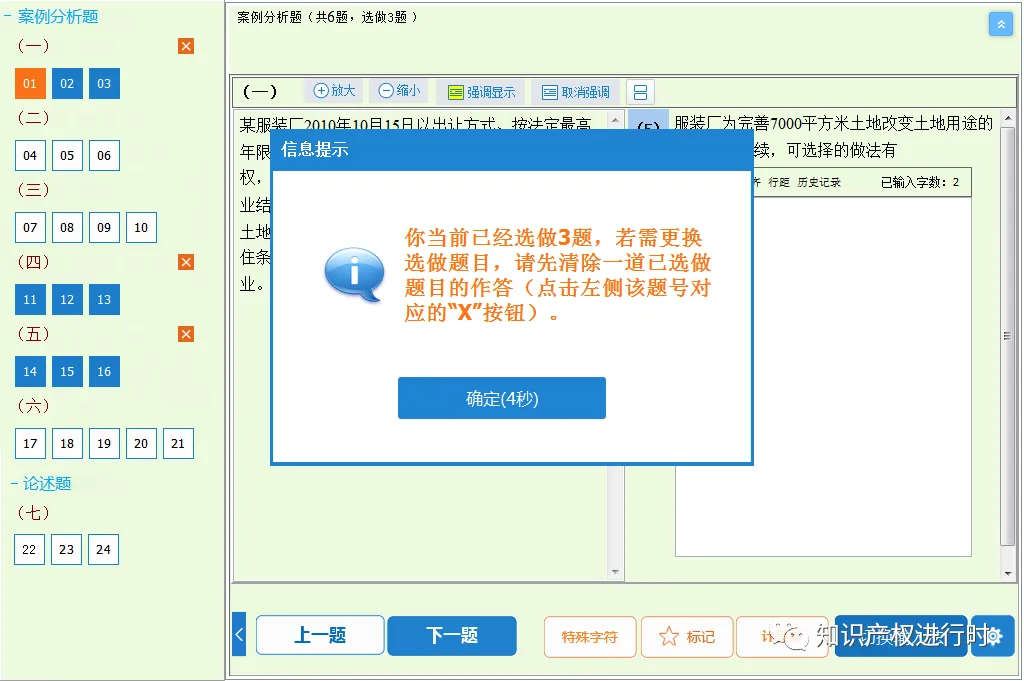
Task: Clear question group (一) with its red X
Action: click(x=186, y=45)
